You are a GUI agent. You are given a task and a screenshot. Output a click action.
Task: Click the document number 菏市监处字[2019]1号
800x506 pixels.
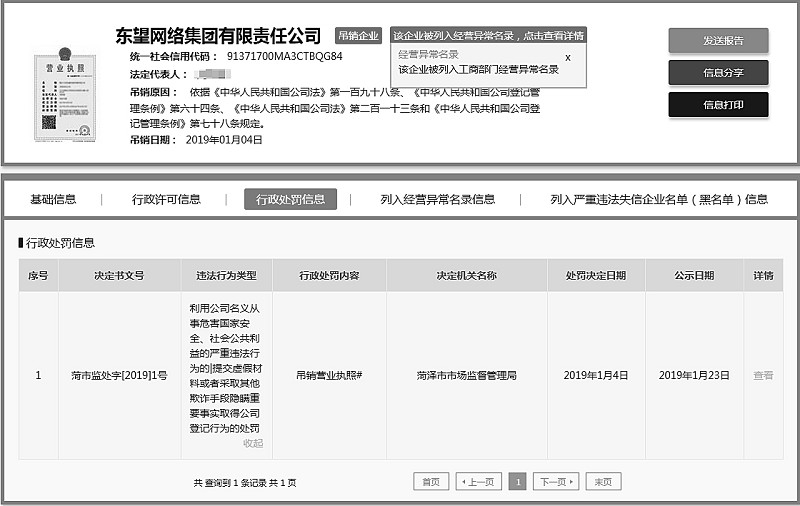pos(119,375)
